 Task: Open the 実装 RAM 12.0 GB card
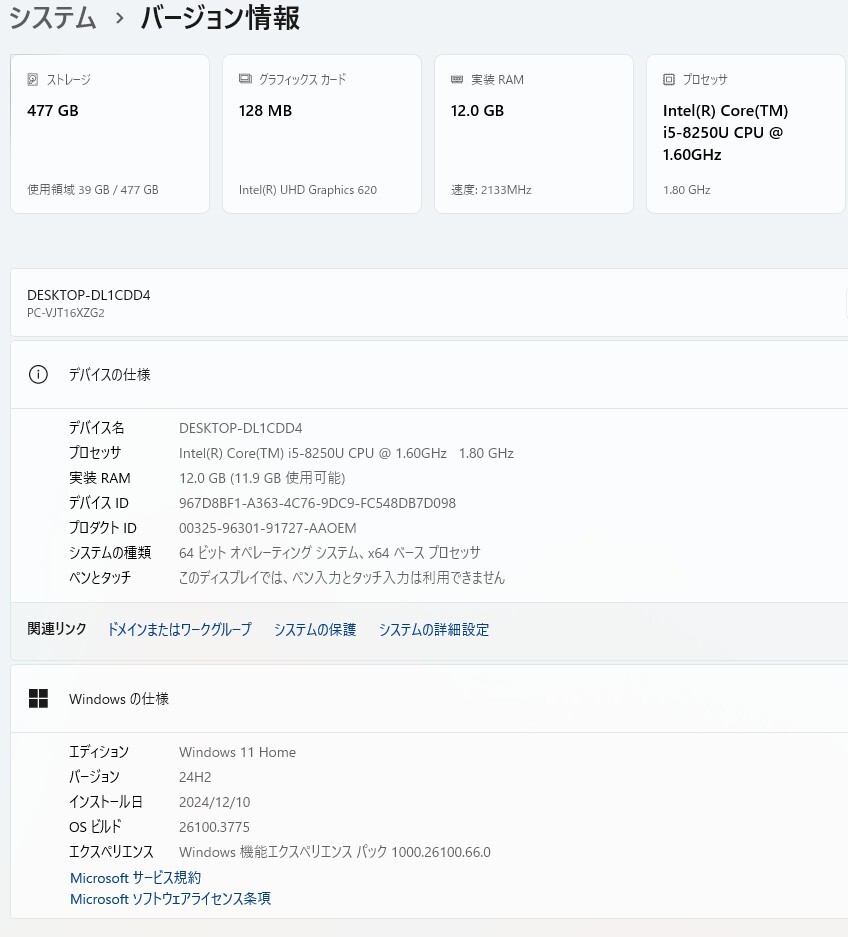534,134
